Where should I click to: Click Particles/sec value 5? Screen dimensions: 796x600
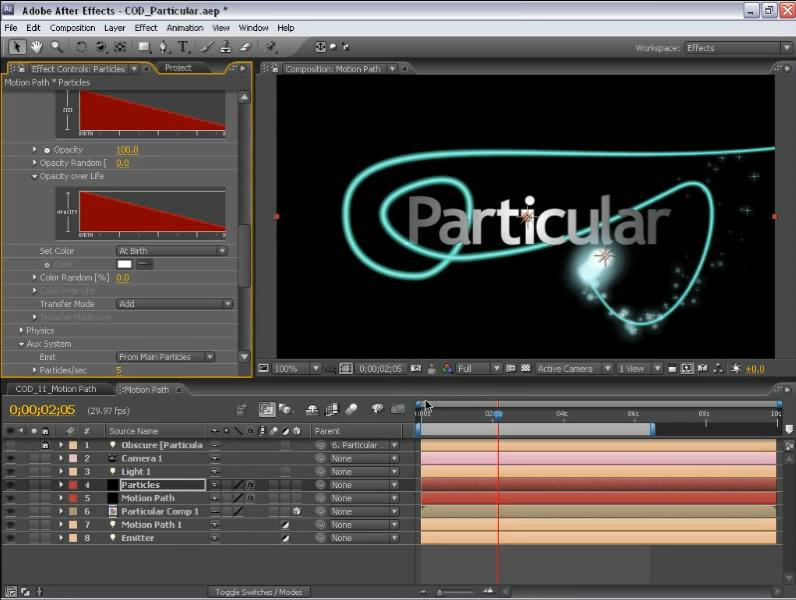(x=119, y=370)
